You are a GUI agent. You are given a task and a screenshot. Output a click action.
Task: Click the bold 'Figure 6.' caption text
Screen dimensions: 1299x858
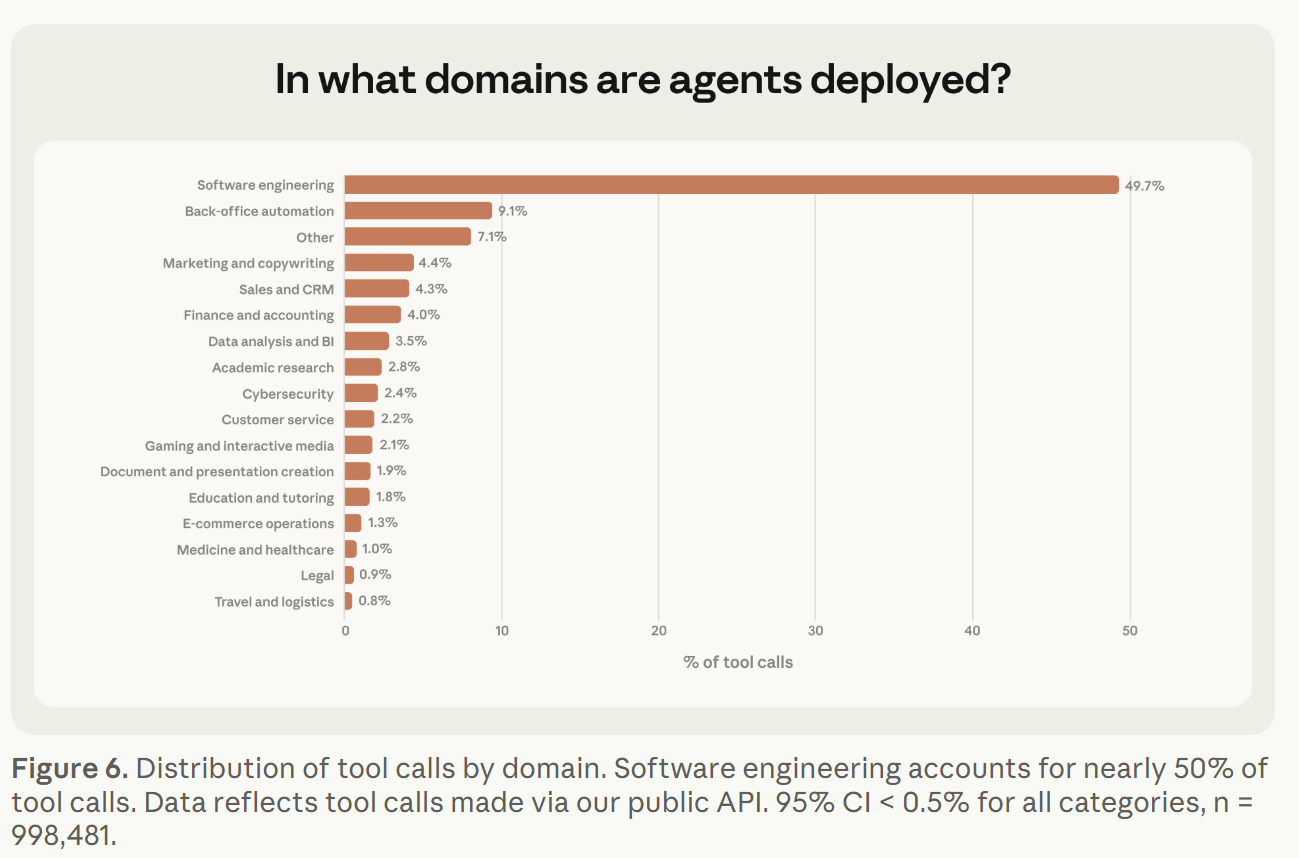[x=69, y=769]
